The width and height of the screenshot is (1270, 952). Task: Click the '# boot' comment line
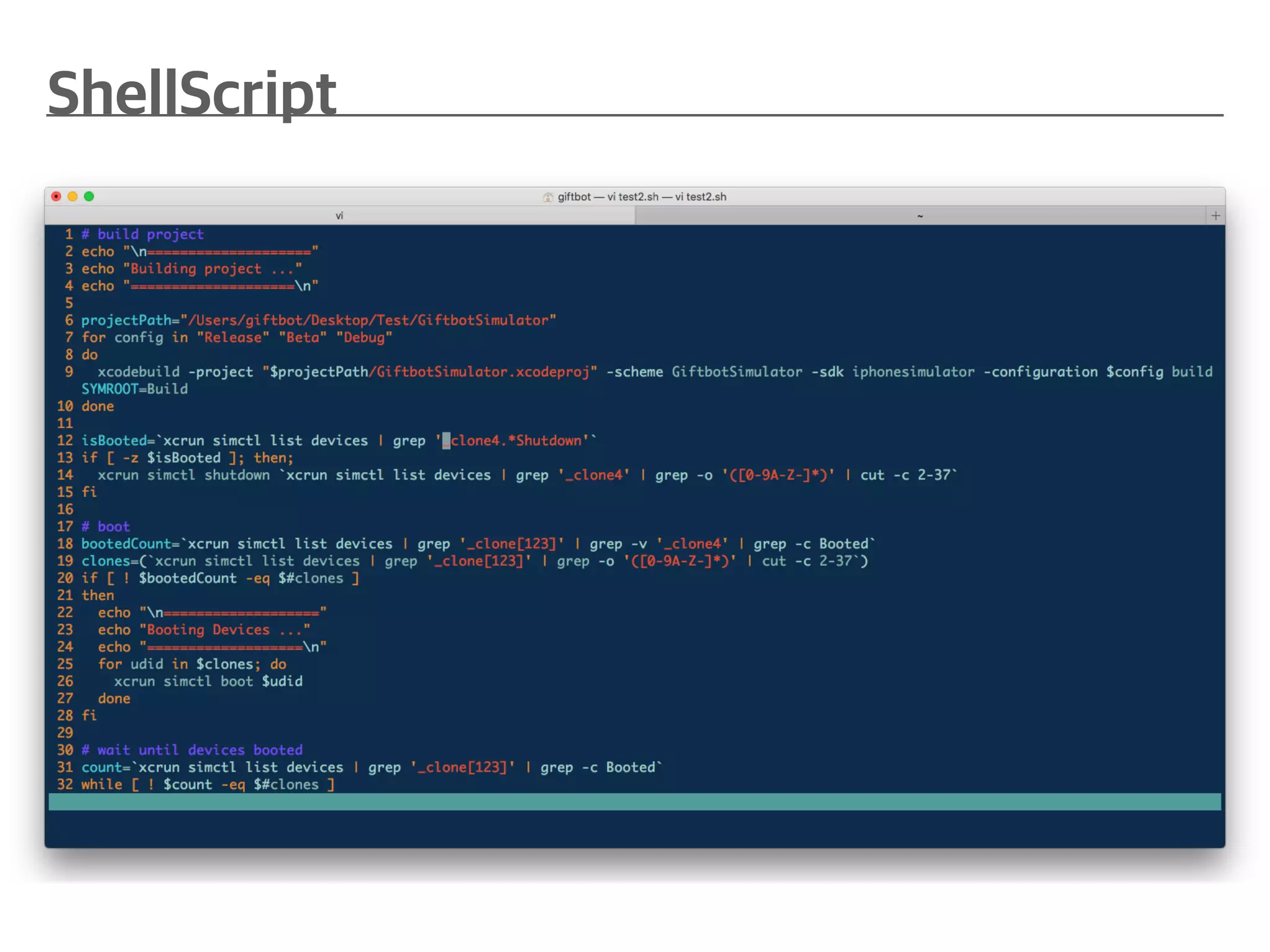point(106,527)
